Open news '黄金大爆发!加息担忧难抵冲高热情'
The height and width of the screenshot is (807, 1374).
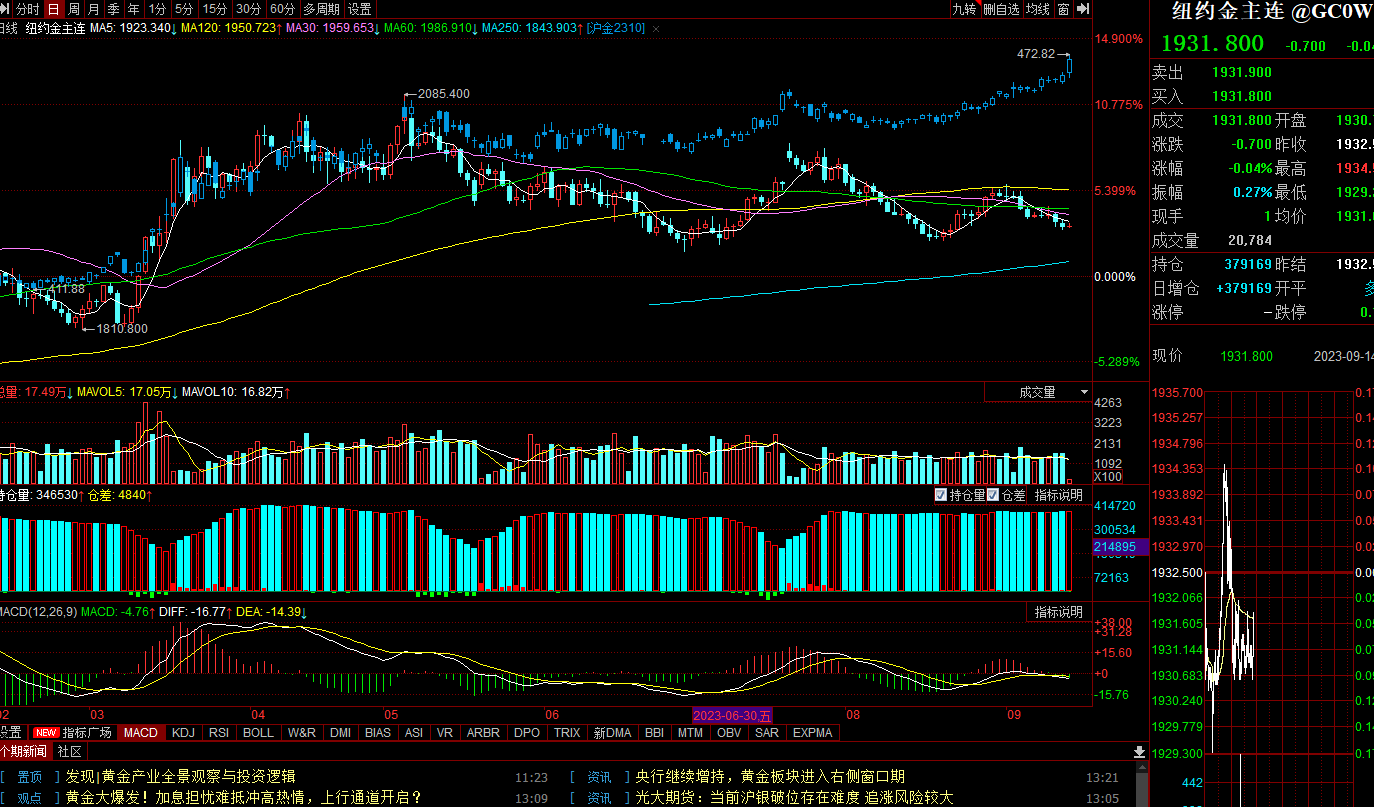244,798
